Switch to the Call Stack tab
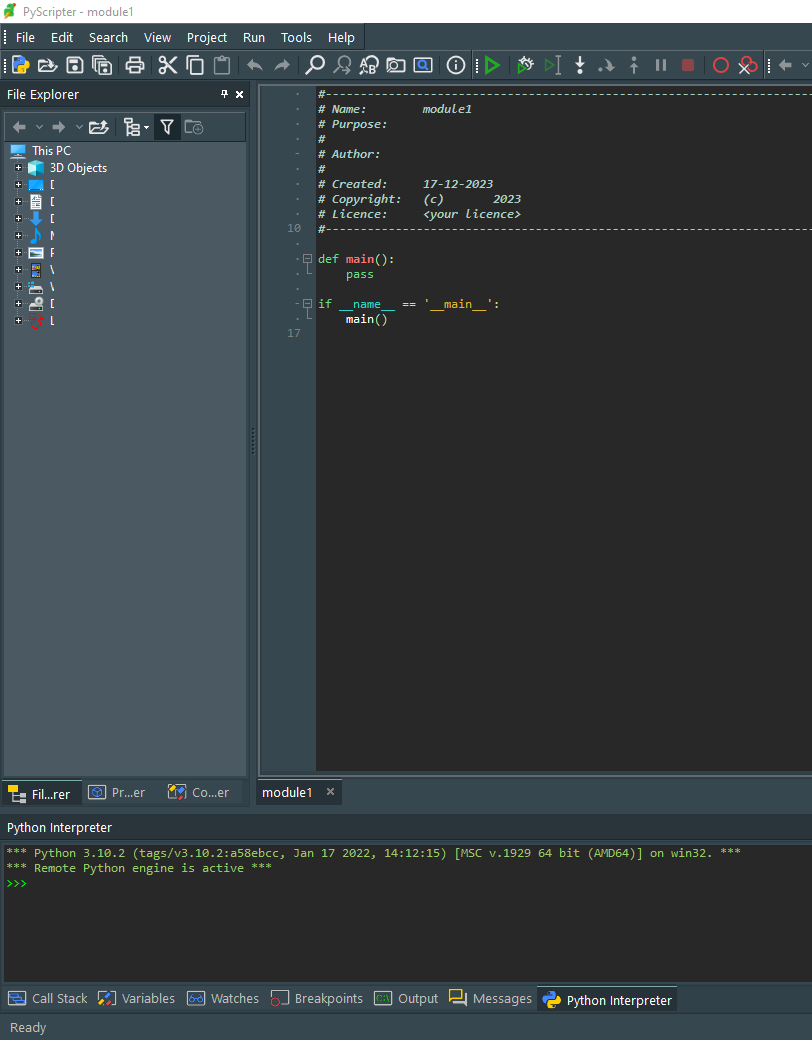Image resolution: width=812 pixels, height=1040 pixels. pos(48,998)
